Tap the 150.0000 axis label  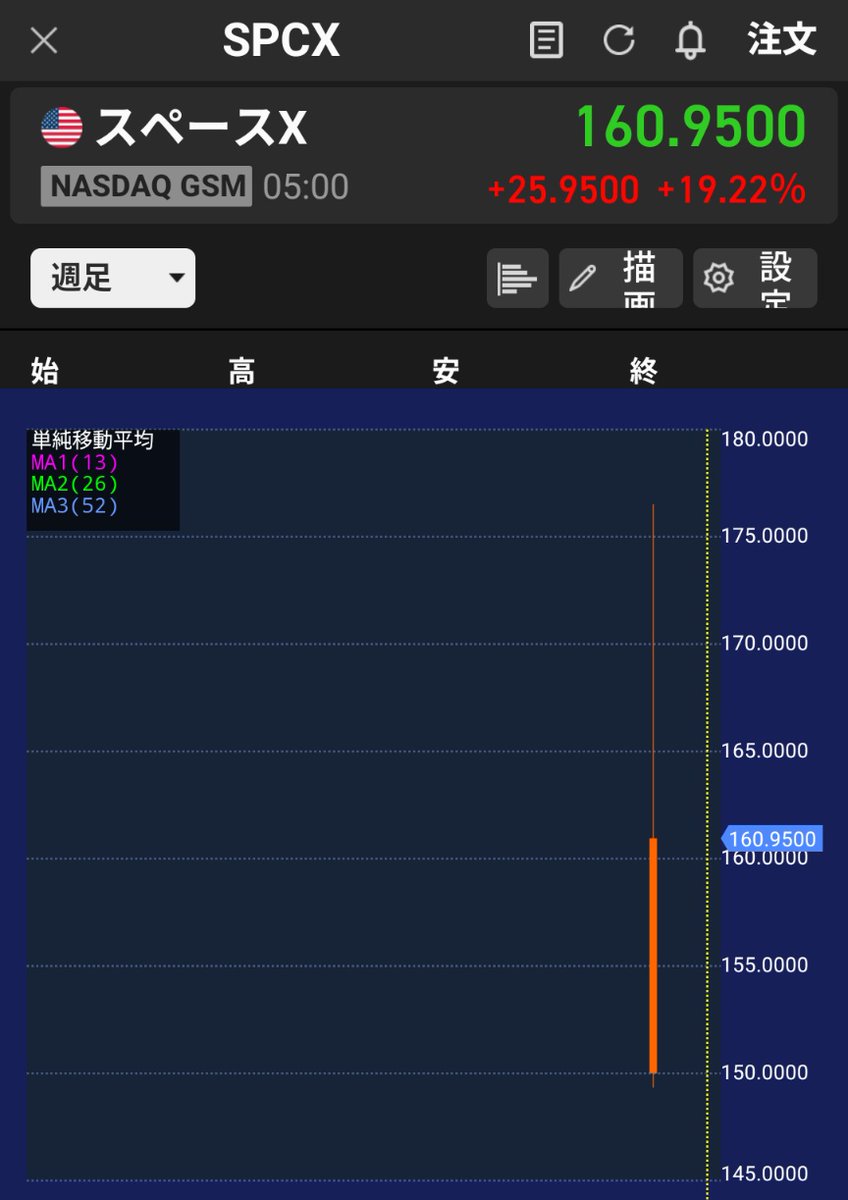(x=765, y=1072)
